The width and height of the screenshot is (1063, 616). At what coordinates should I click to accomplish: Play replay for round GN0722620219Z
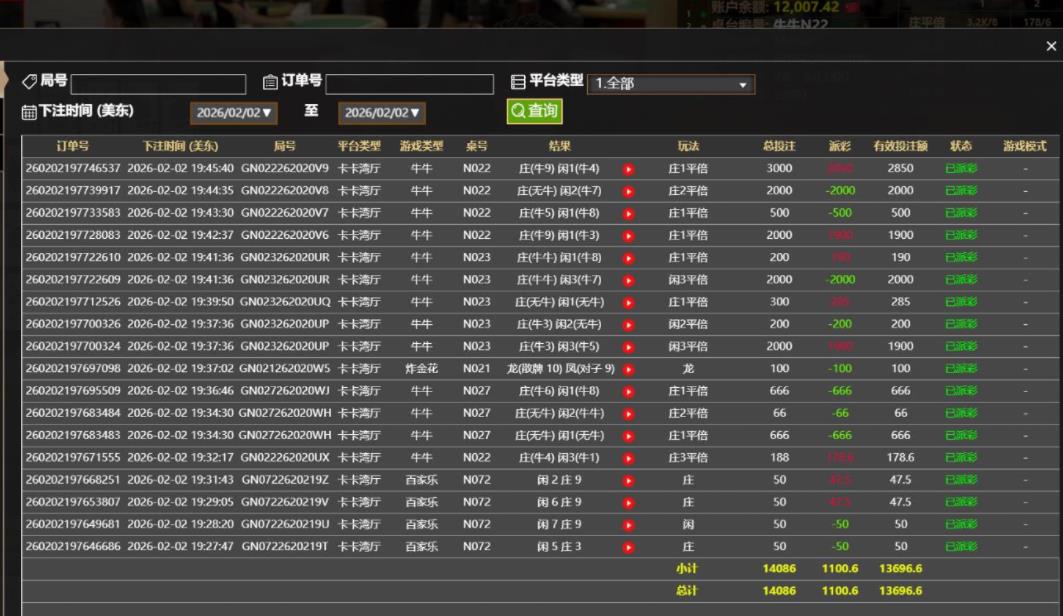click(628, 480)
